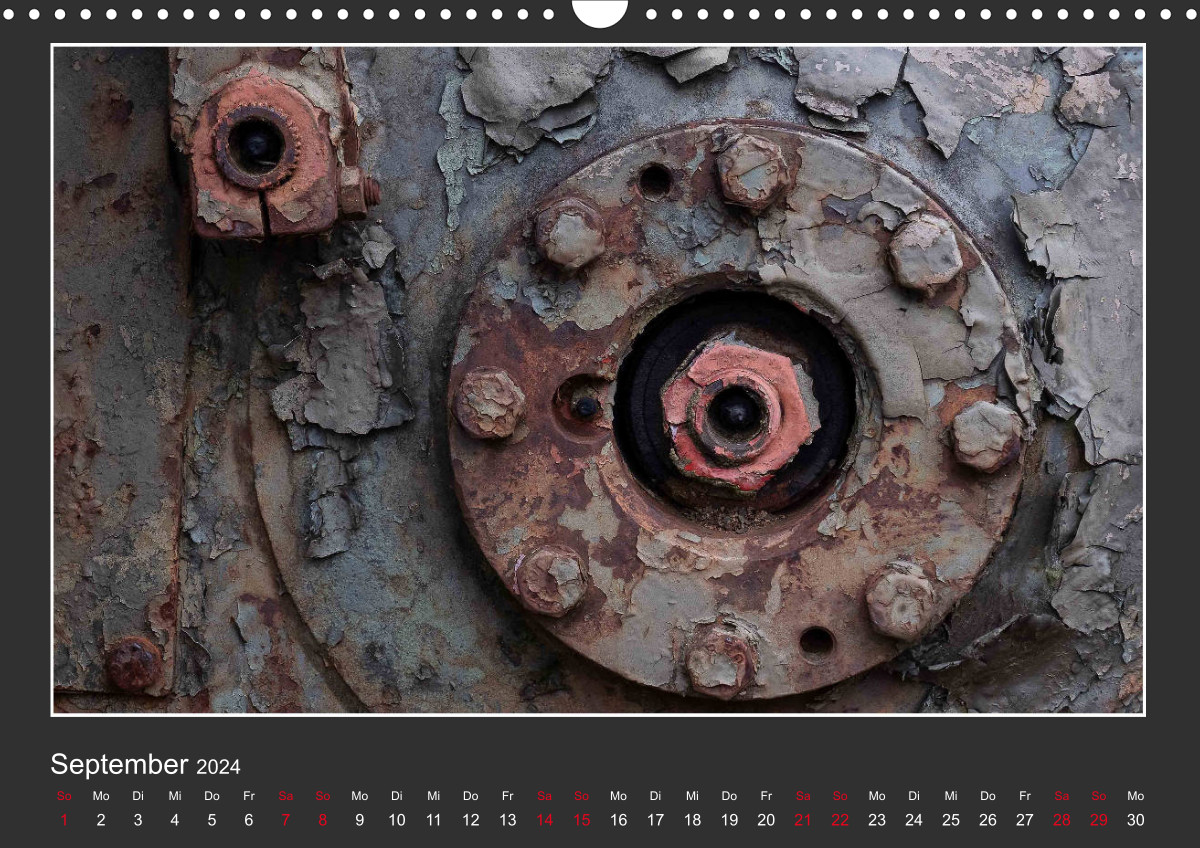
Task: Pick date 27 on the calendar
Action: (x=1025, y=820)
